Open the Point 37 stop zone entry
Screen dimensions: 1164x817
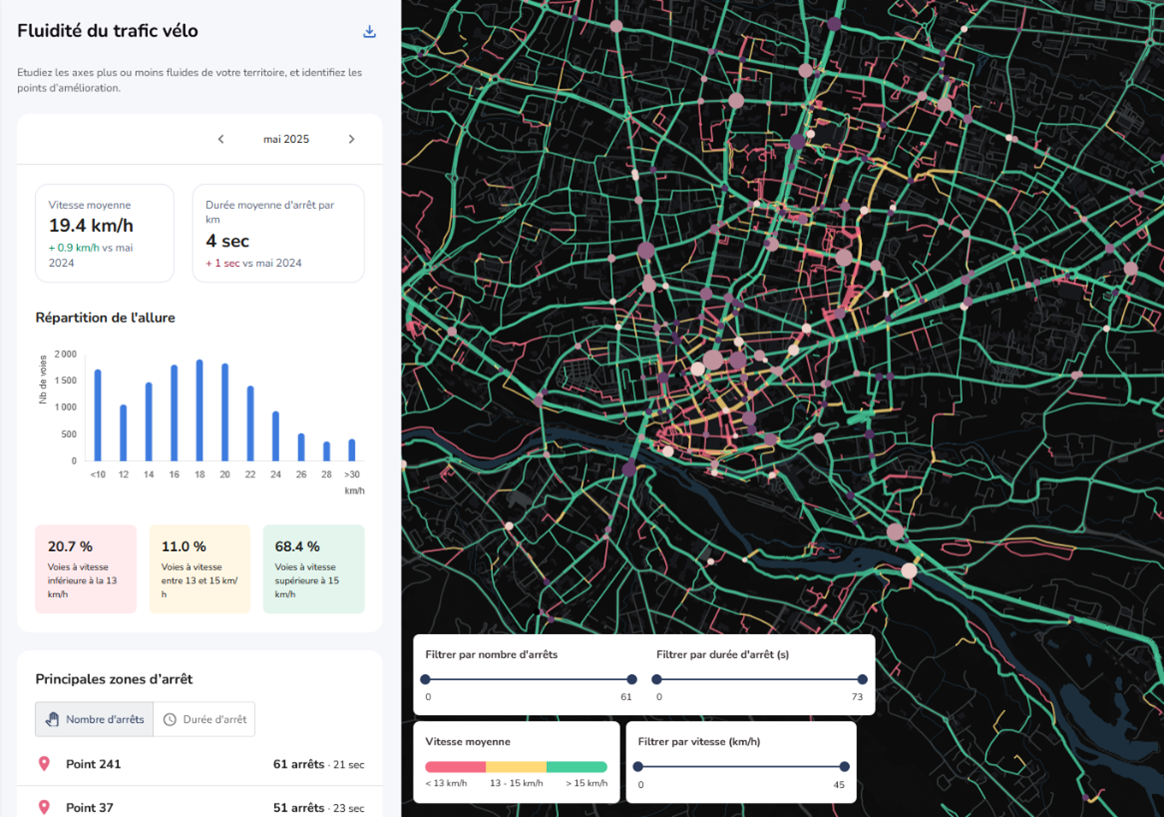[90, 807]
